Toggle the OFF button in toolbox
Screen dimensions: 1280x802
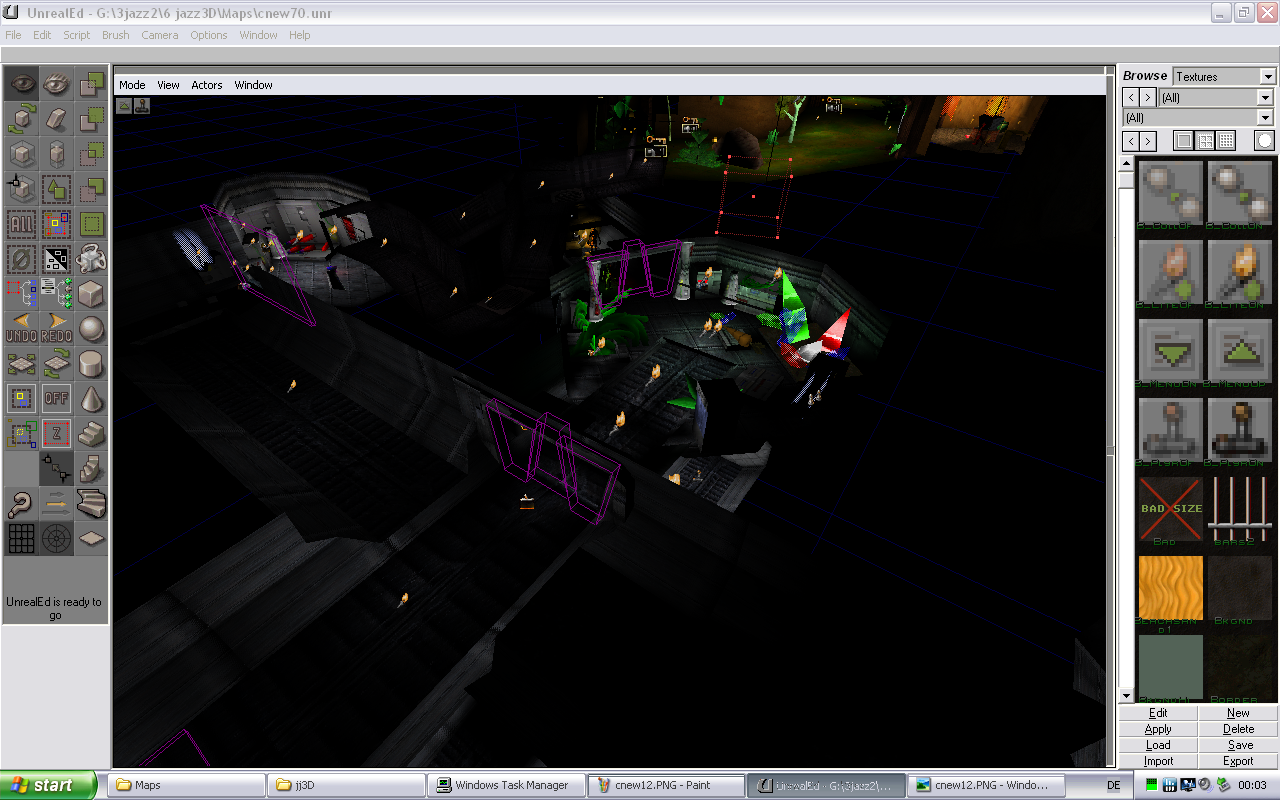coord(57,399)
